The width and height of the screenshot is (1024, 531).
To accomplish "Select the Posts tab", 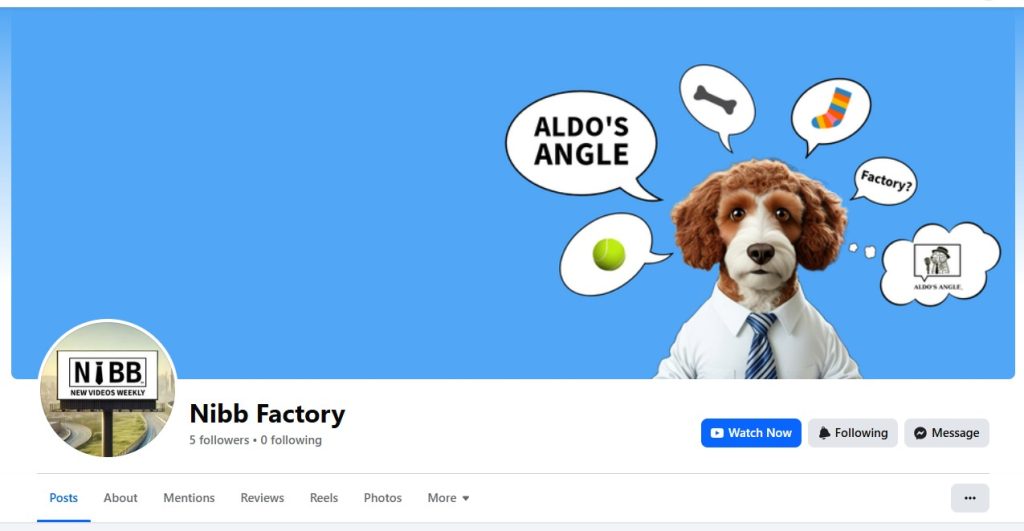I will (63, 498).
